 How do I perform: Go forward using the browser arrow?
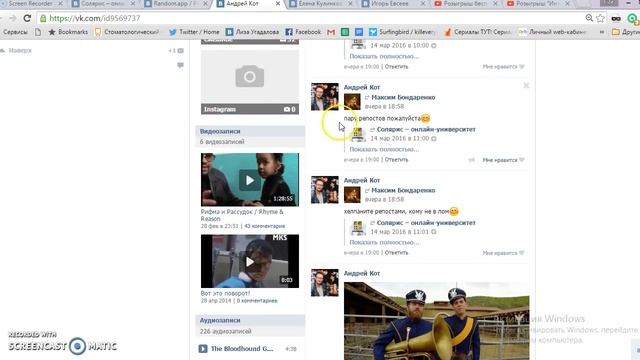coord(13,18)
